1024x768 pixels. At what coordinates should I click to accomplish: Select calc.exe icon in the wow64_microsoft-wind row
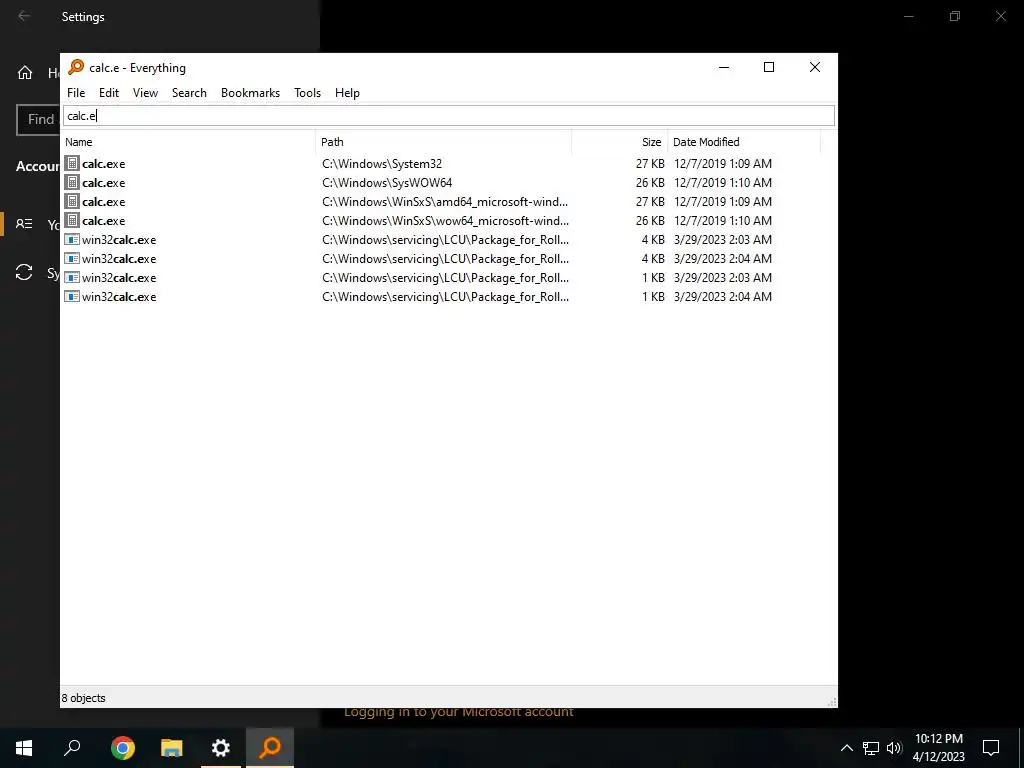[72, 220]
